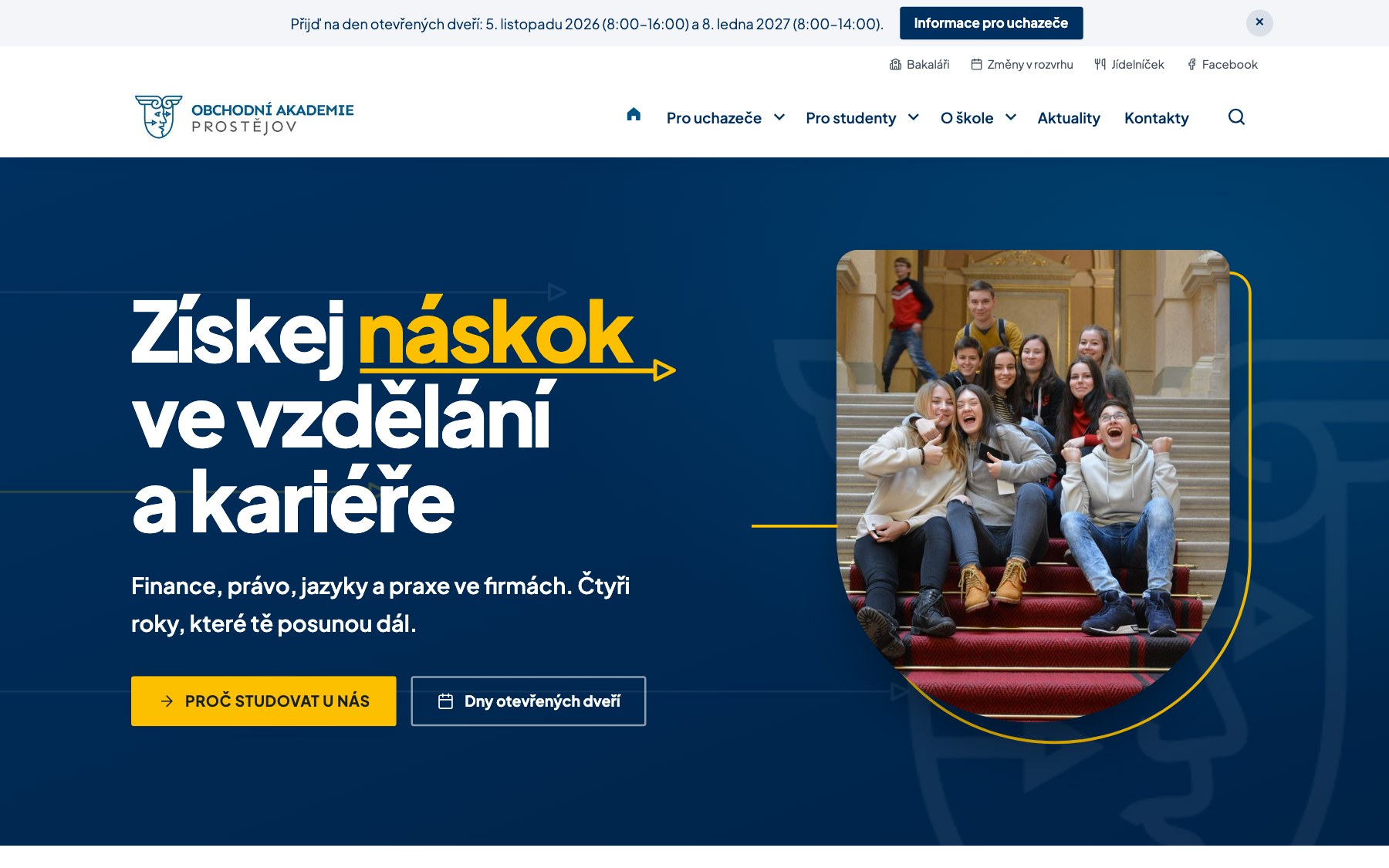The image size is (1389, 868).
Task: Open the home page via house icon
Action: [x=634, y=115]
